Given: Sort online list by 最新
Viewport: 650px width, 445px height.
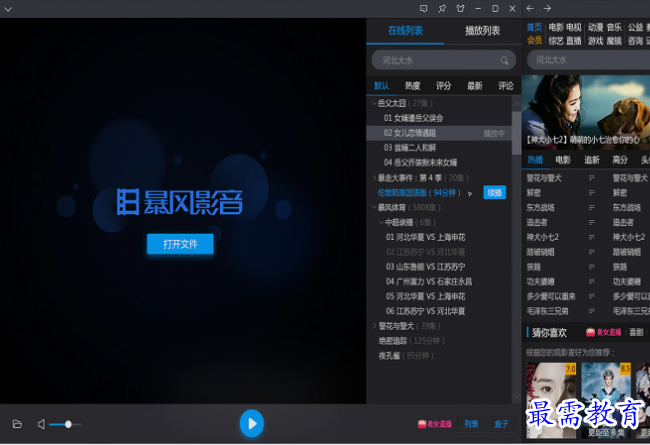Looking at the screenshot, I should (x=475, y=86).
